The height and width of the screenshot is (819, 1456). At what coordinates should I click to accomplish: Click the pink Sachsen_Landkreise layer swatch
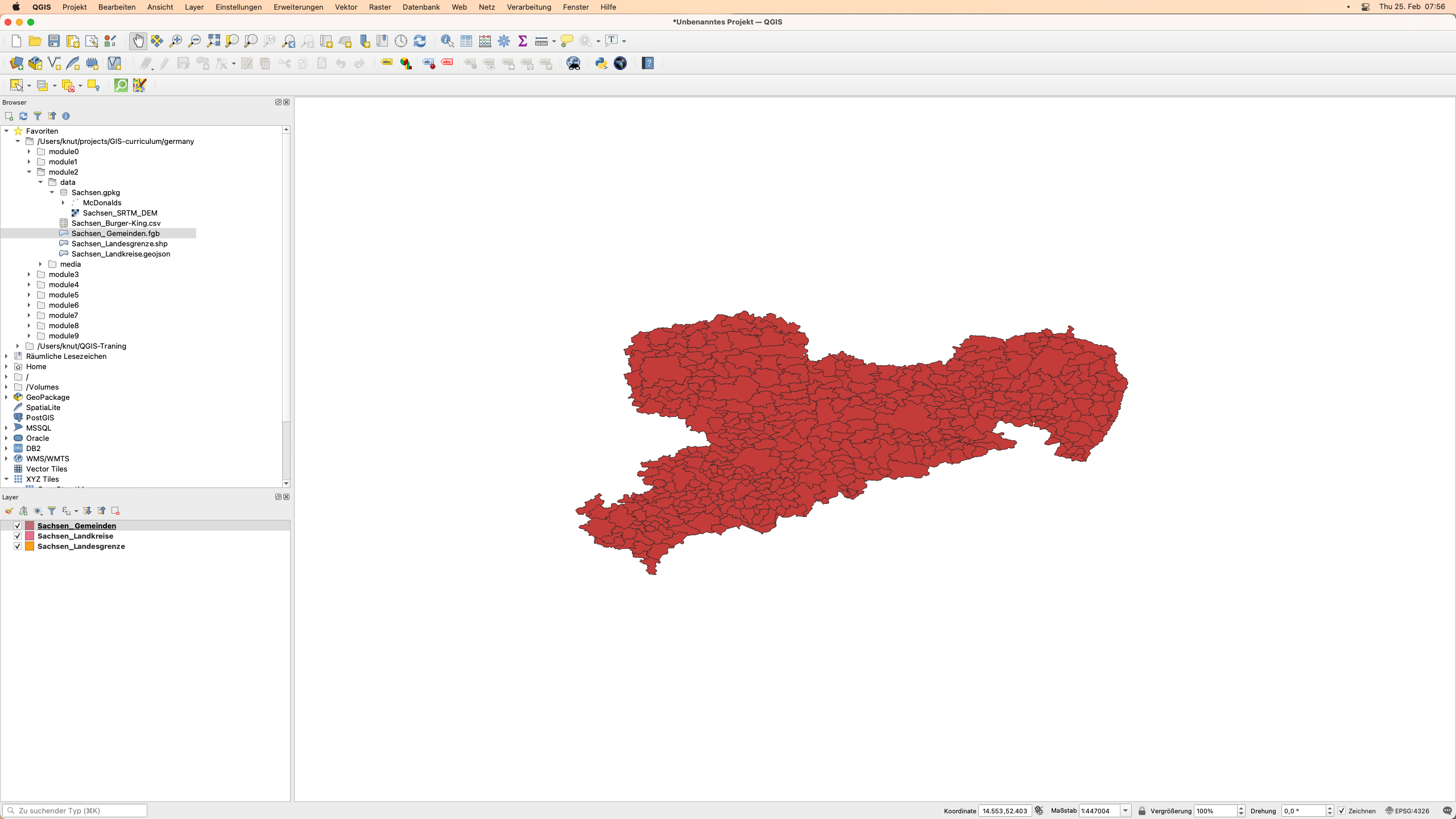pyautogui.click(x=30, y=536)
